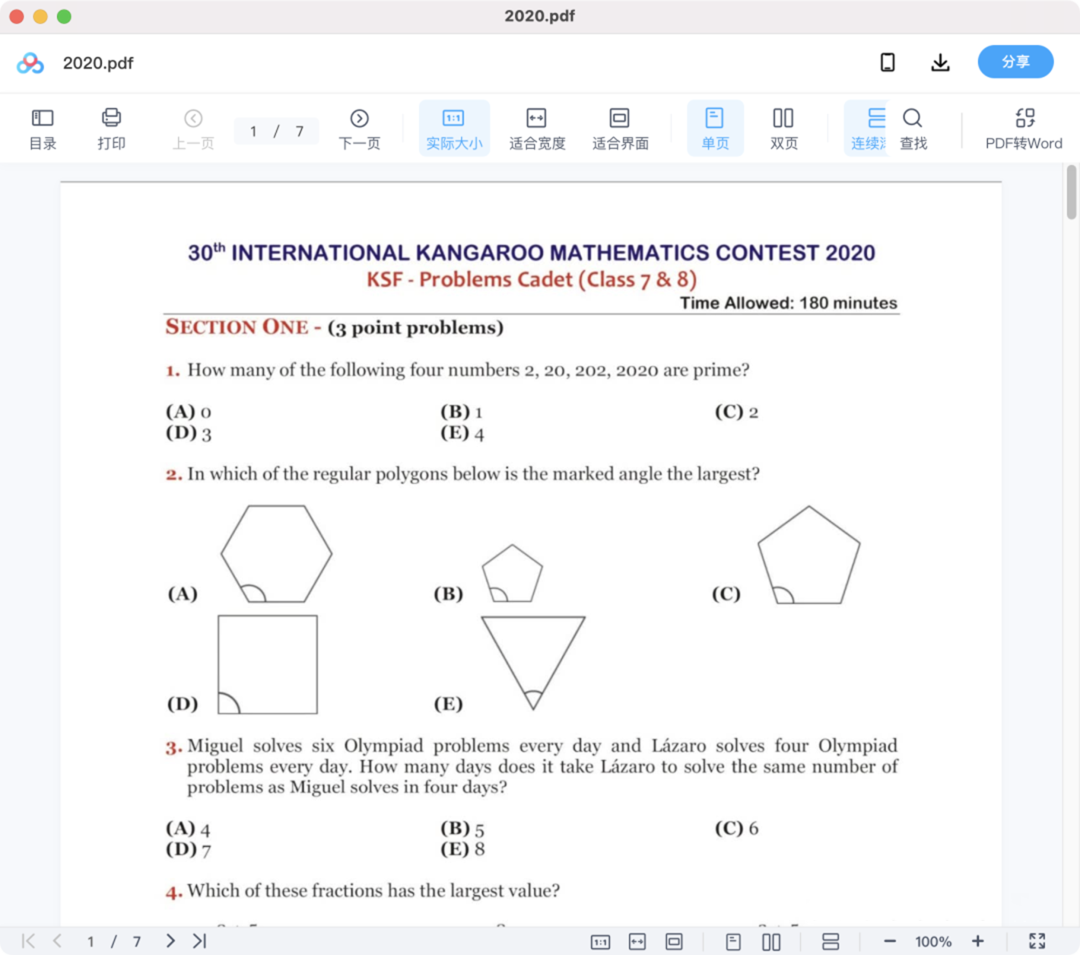Toggle continuous scroll icon in bottom bar
The image size is (1080, 955).
point(831,941)
